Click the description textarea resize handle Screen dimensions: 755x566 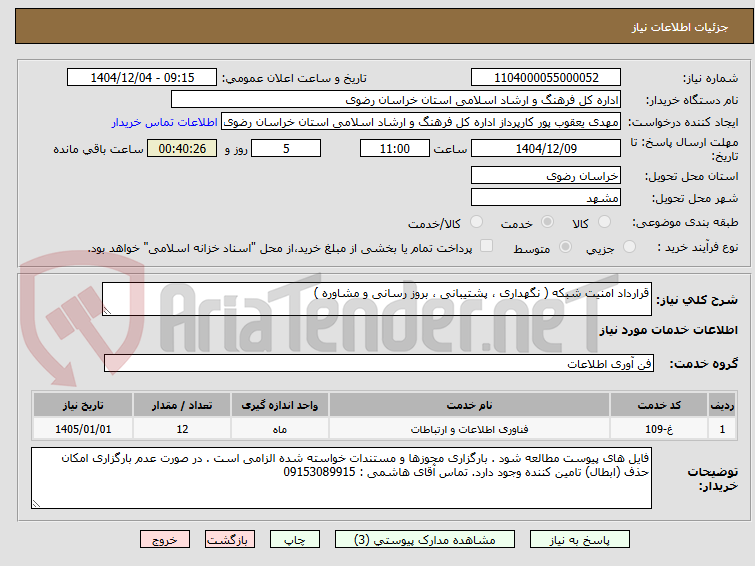tap(107, 311)
